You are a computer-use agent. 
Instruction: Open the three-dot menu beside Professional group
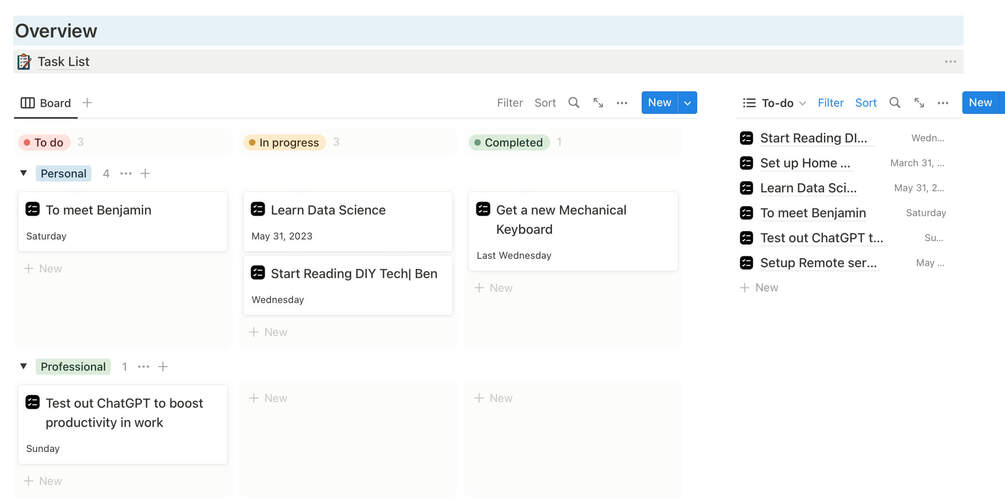[x=143, y=367]
